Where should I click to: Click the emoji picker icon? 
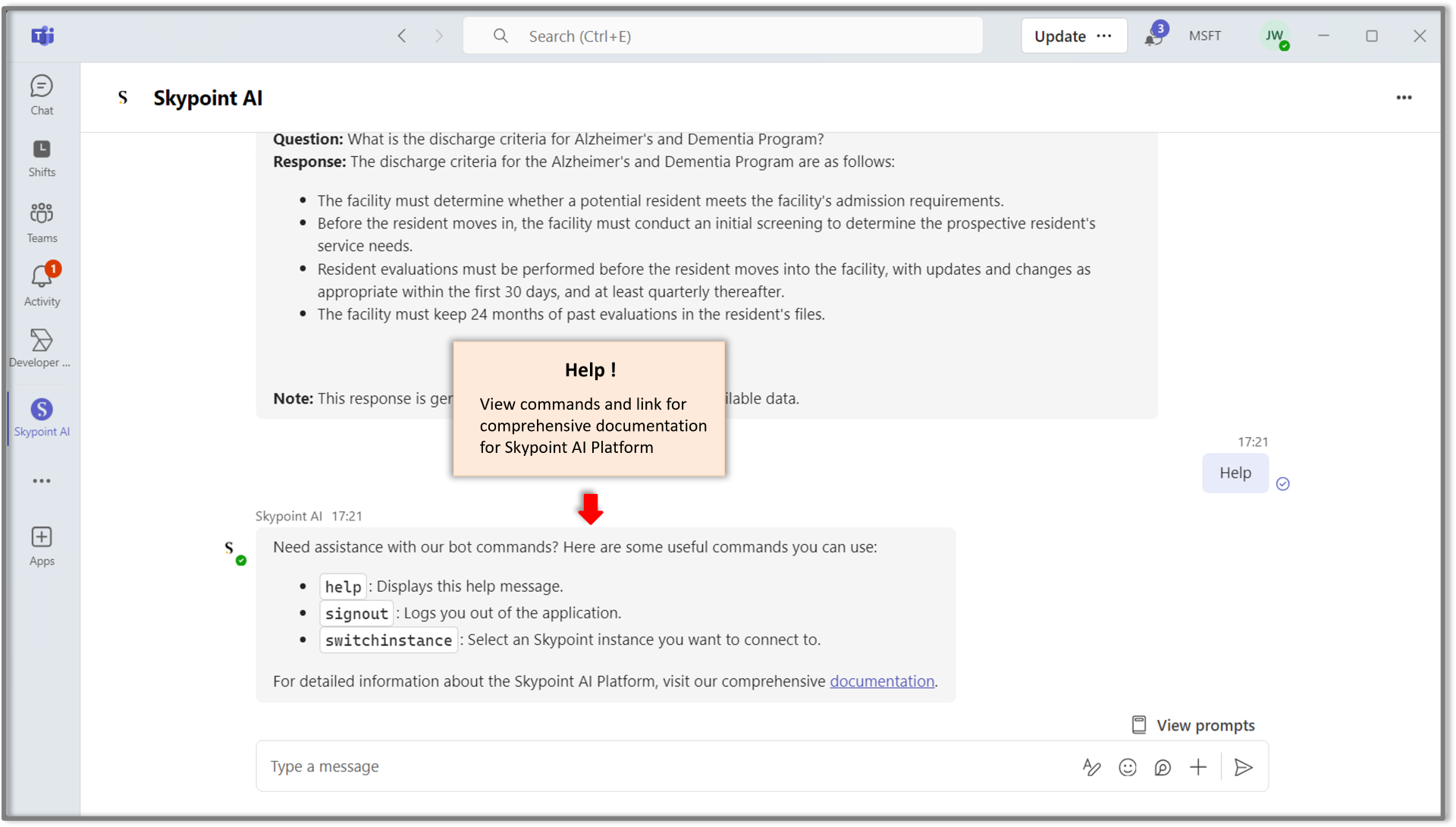point(1128,767)
